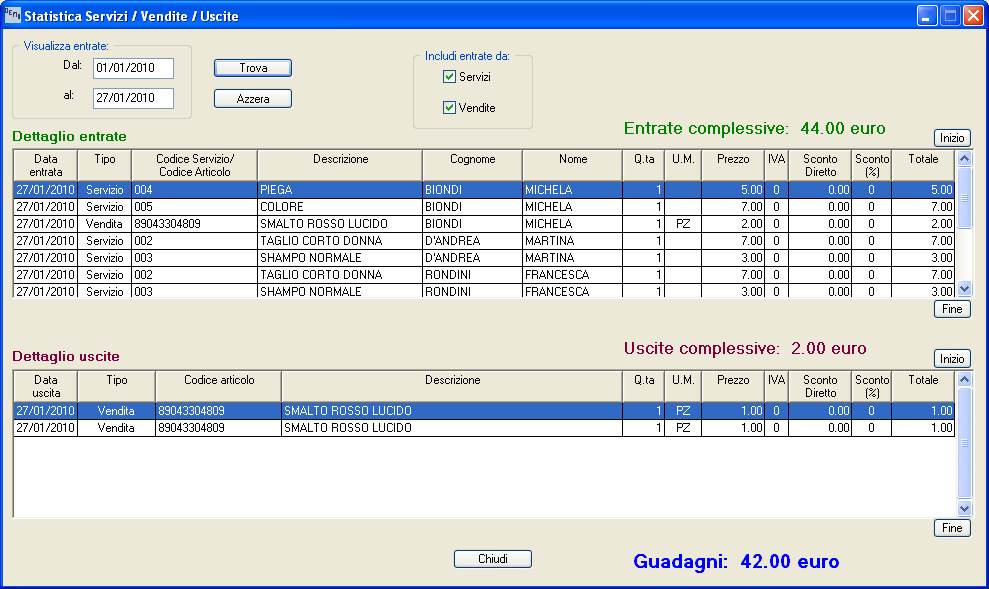Click the uscite table scroll down arrow
This screenshot has height=589, width=989.
[964, 508]
